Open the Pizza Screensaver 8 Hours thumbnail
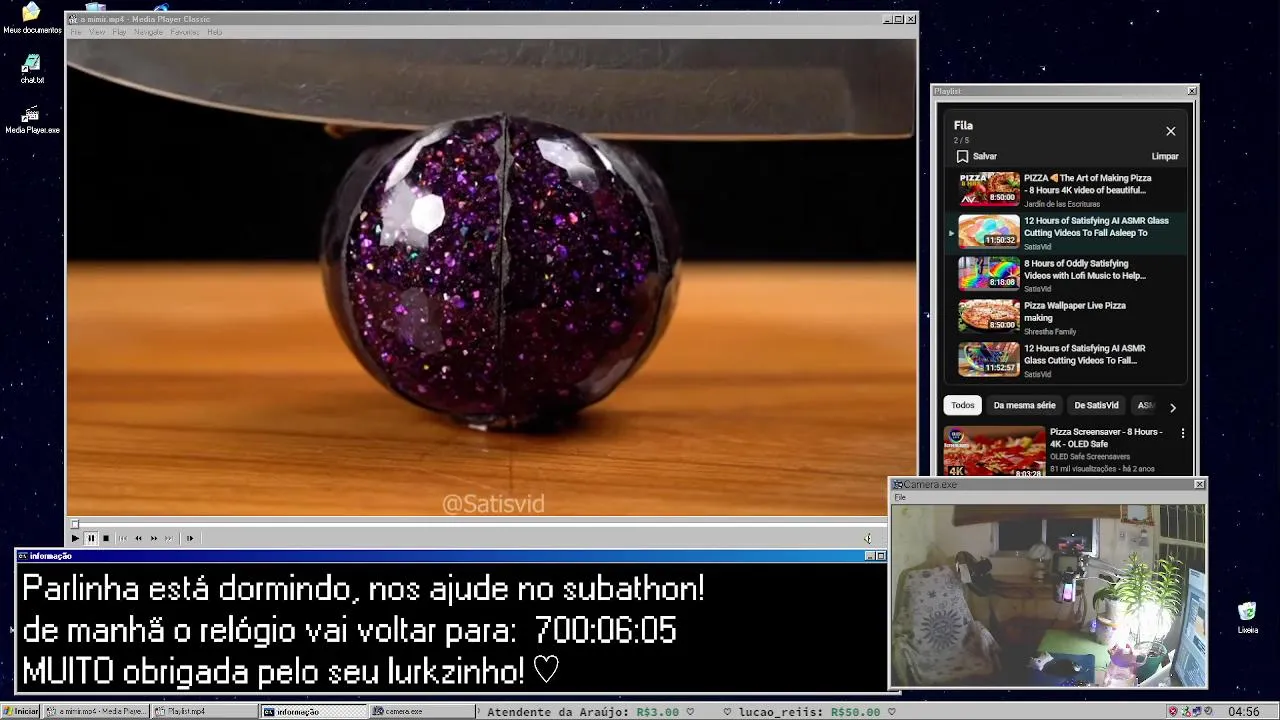Screen dimensions: 1280x720 click(x=994, y=451)
